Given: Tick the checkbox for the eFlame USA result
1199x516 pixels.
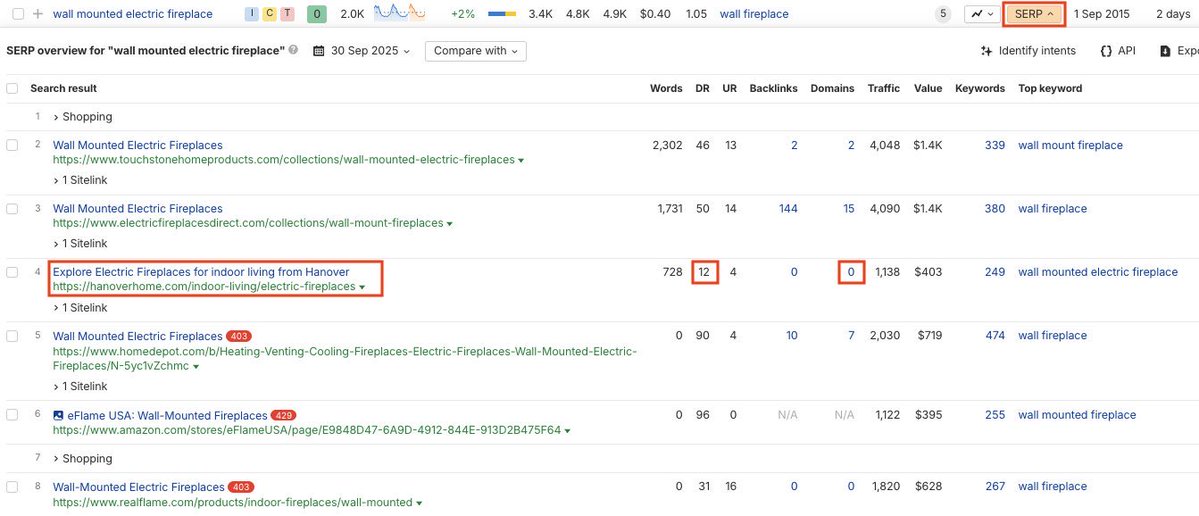Looking at the screenshot, I should [x=12, y=415].
